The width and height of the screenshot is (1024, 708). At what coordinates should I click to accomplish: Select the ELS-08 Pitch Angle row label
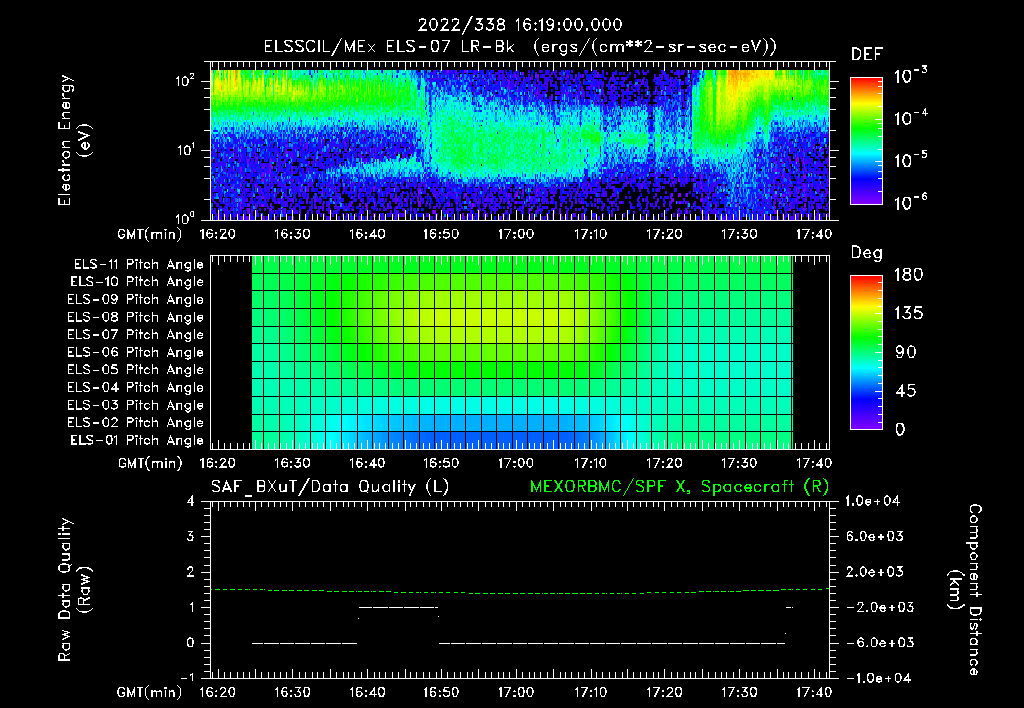(x=136, y=317)
